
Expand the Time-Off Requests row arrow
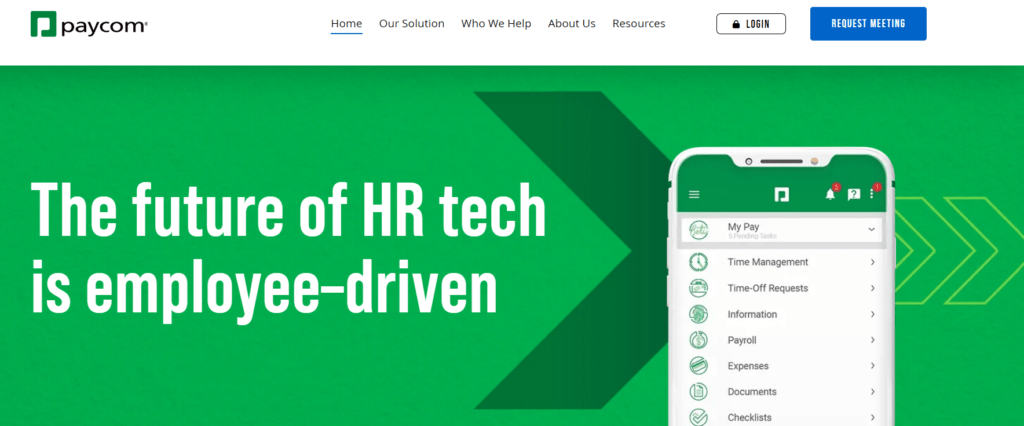tap(872, 288)
